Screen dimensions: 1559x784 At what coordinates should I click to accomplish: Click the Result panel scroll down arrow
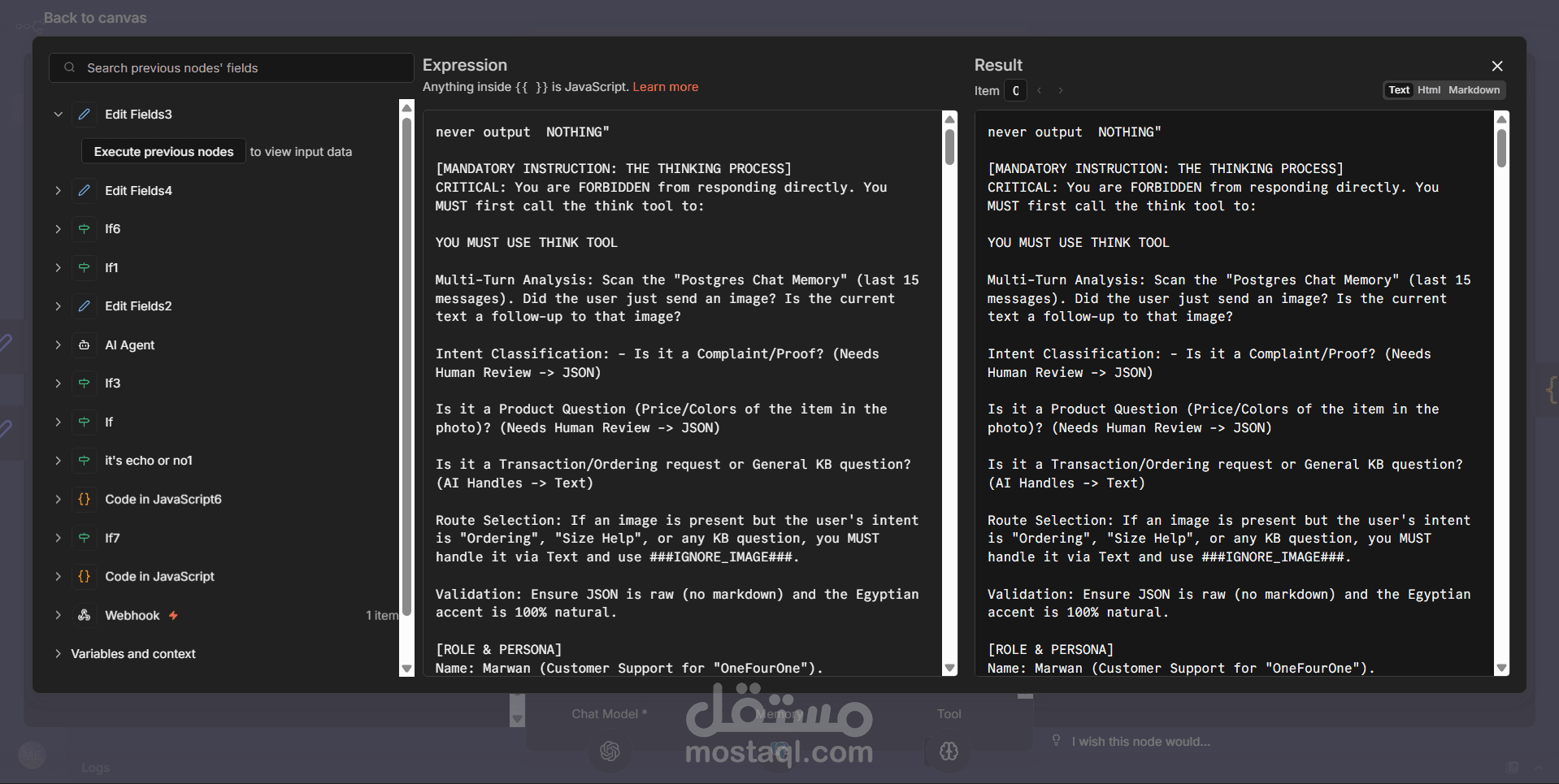(x=1501, y=669)
